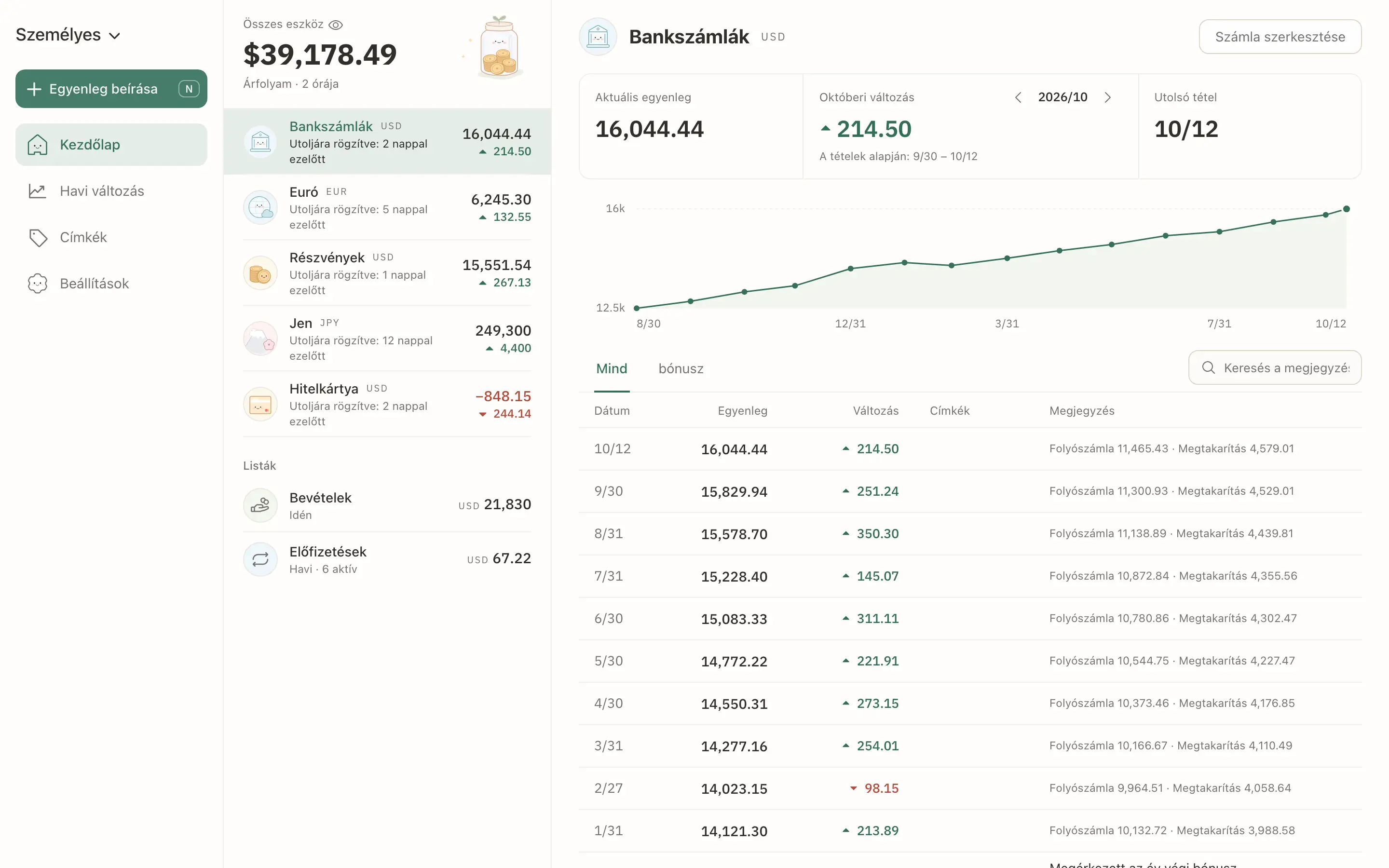The image size is (1389, 868).
Task: Go to previous month before 2026/10
Action: point(1018,97)
